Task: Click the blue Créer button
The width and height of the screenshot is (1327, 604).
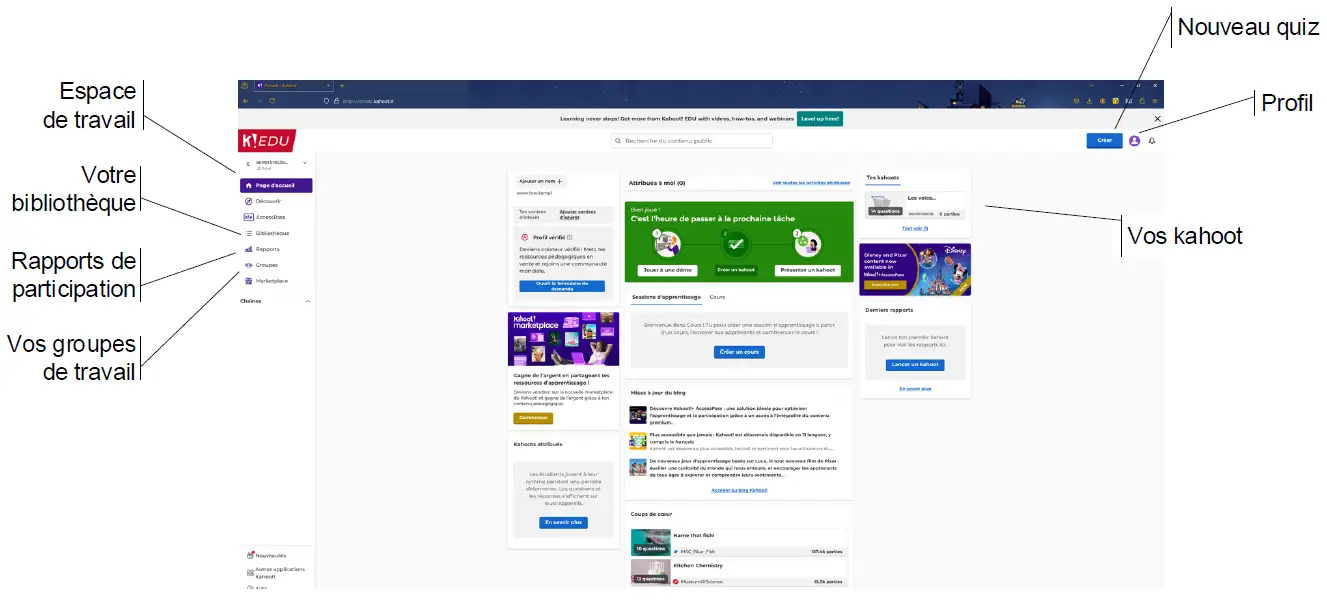Action: click(x=1104, y=141)
